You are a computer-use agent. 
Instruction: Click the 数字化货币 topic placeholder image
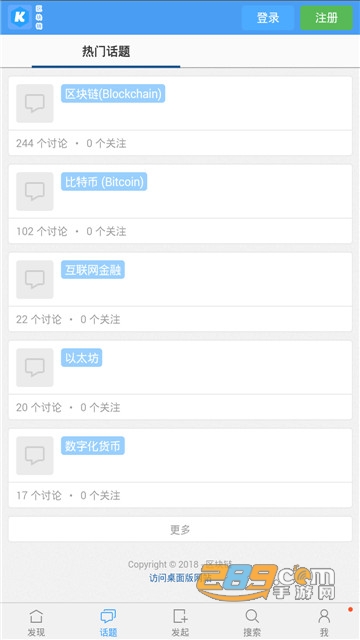click(35, 456)
